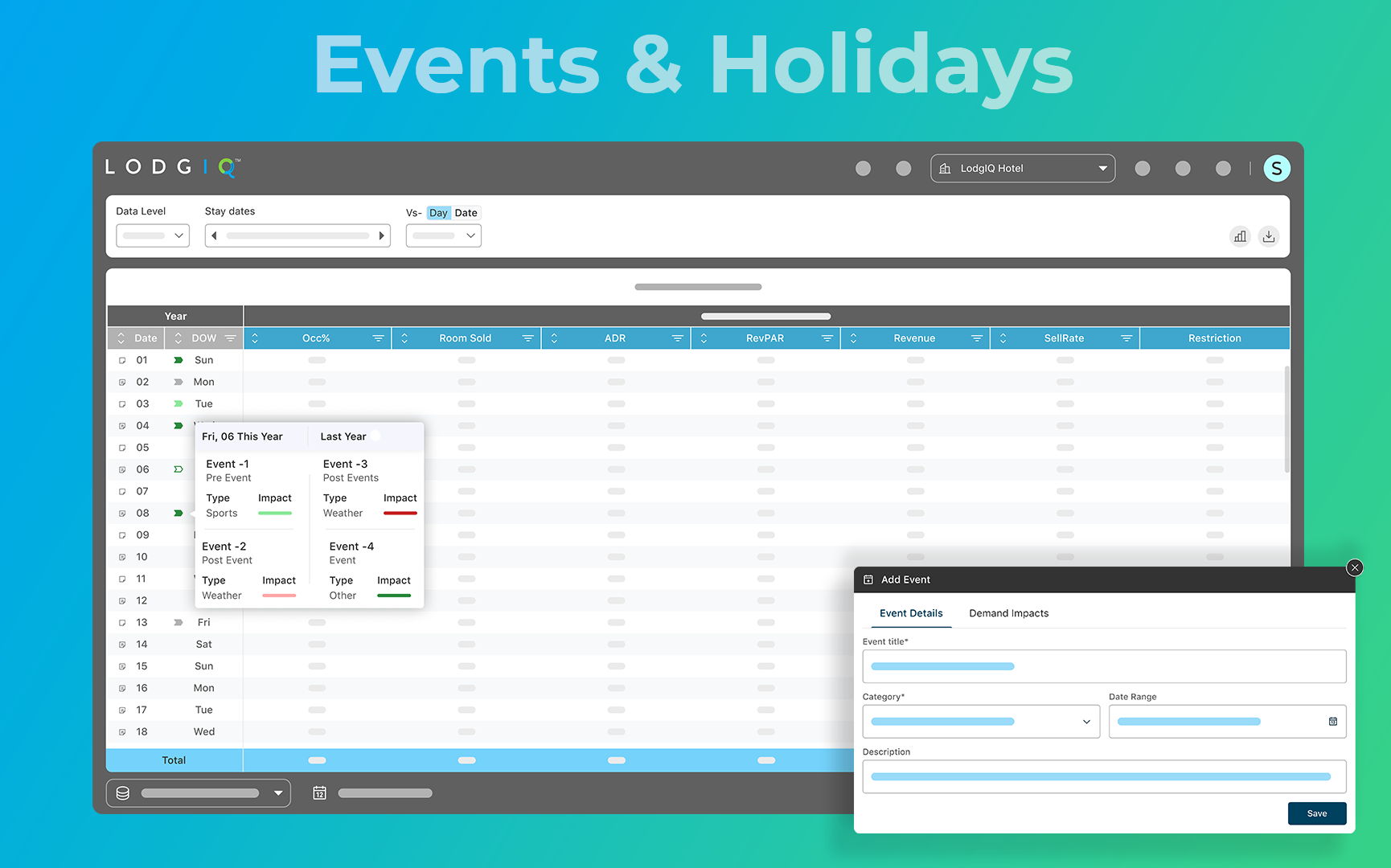Open the chart view icon
Image resolution: width=1391 pixels, height=868 pixels.
point(1240,236)
